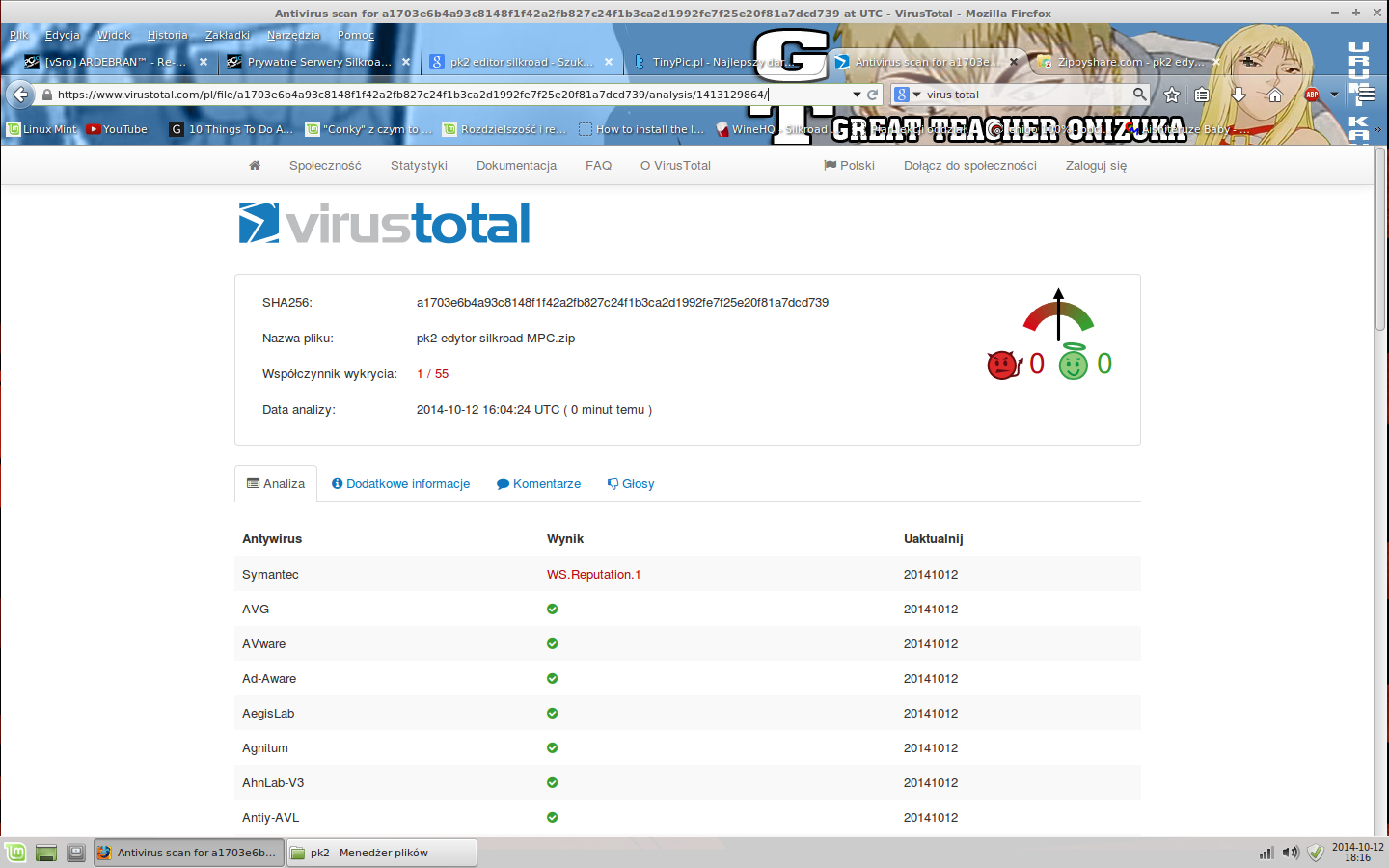Switch to pk2 - Menedżer plików taskbar window
This screenshot has height=868, width=1389.
(381, 853)
